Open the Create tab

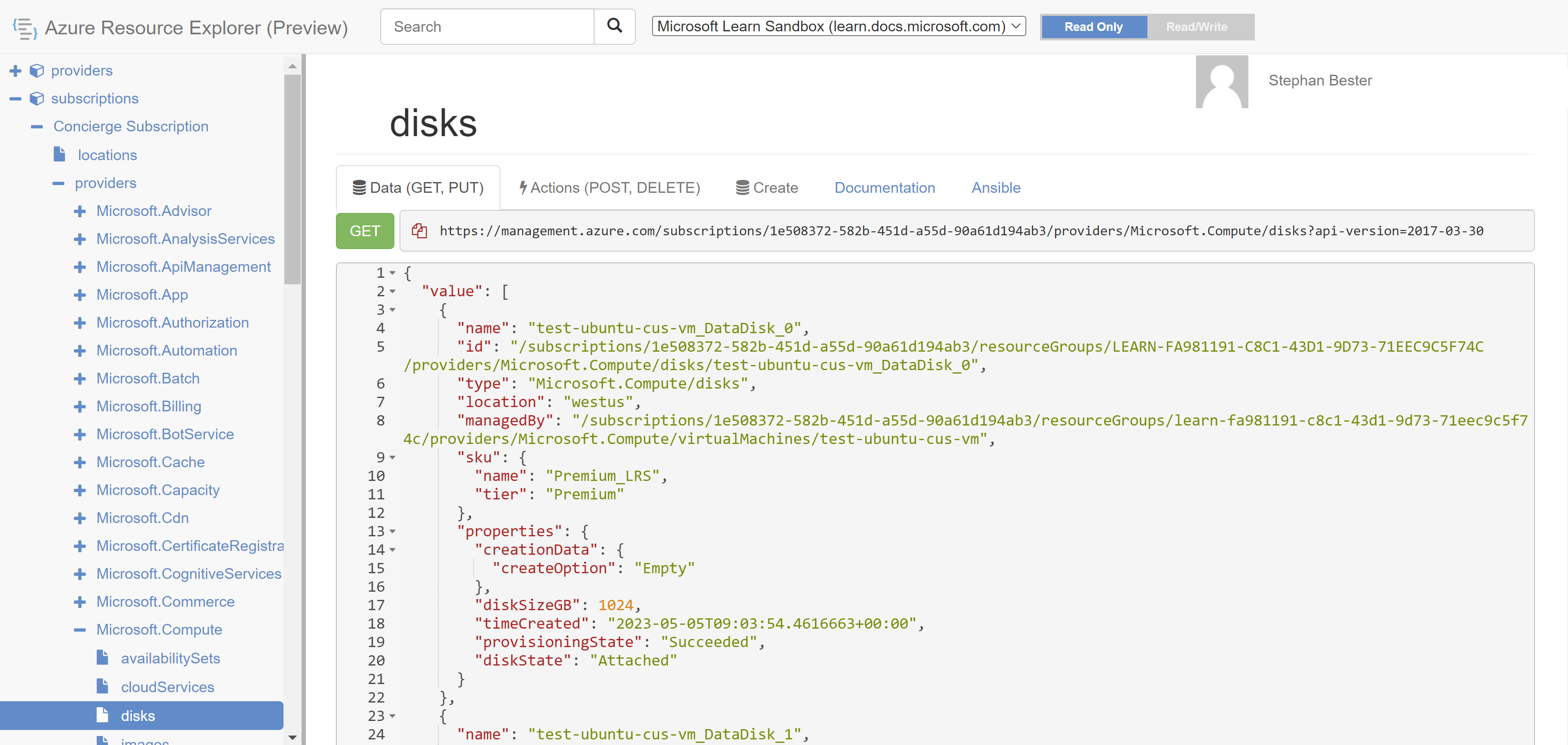pyautogui.click(x=767, y=188)
